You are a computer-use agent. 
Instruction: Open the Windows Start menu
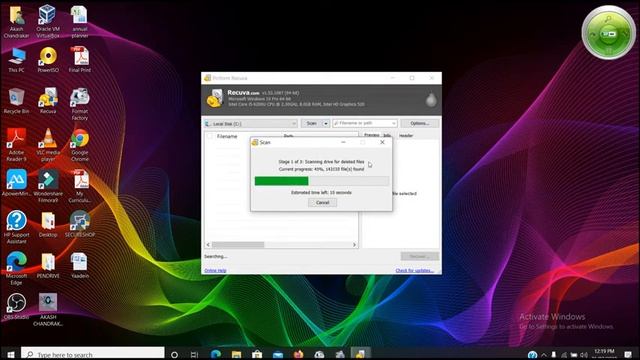[x=11, y=354]
